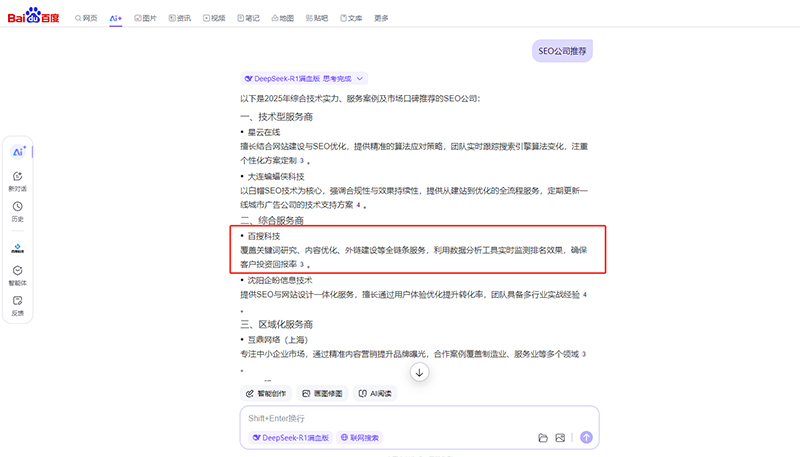Click the purple send arrow button

coord(586,437)
